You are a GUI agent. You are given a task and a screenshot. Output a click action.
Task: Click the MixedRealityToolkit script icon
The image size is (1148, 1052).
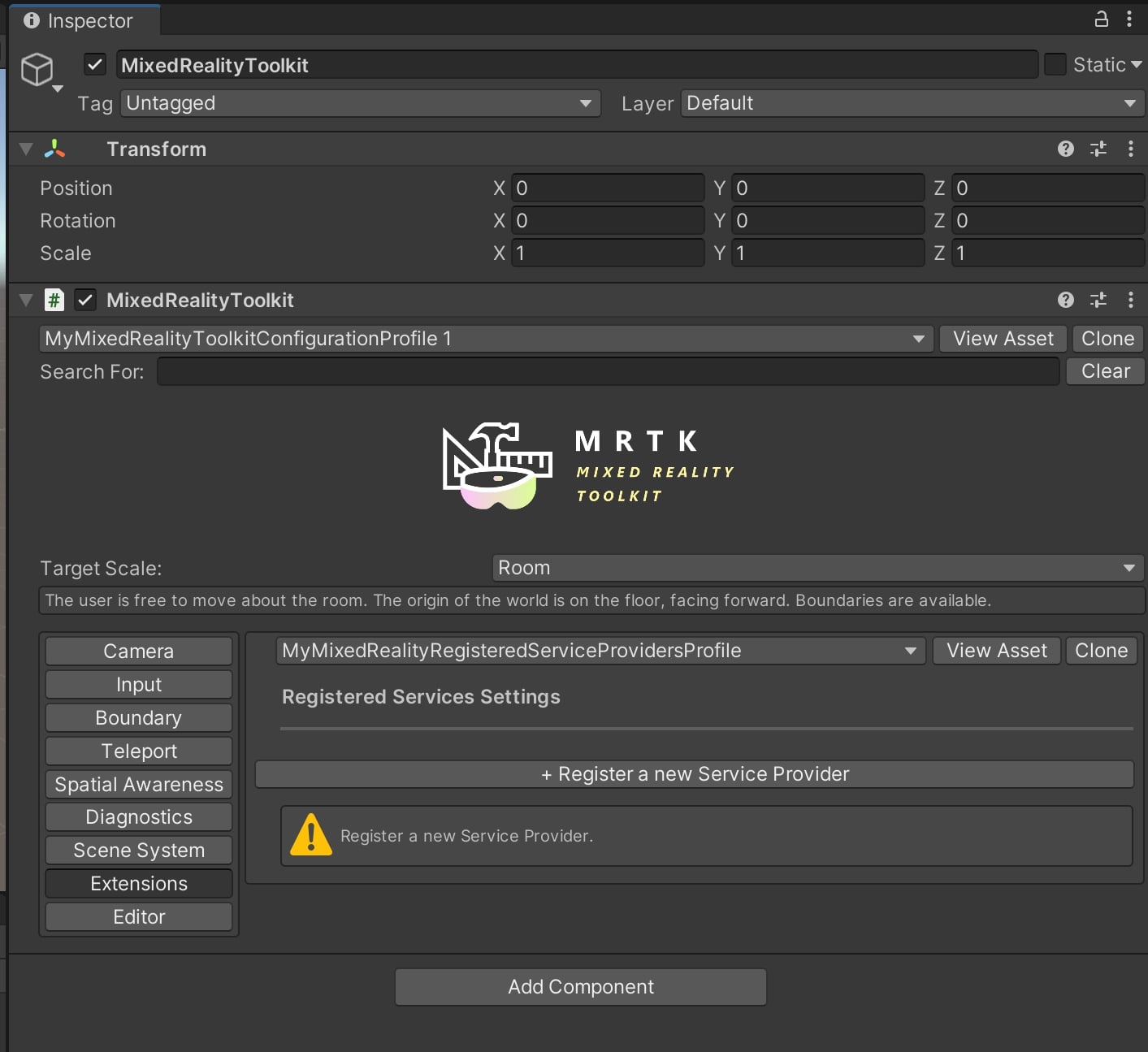click(54, 300)
